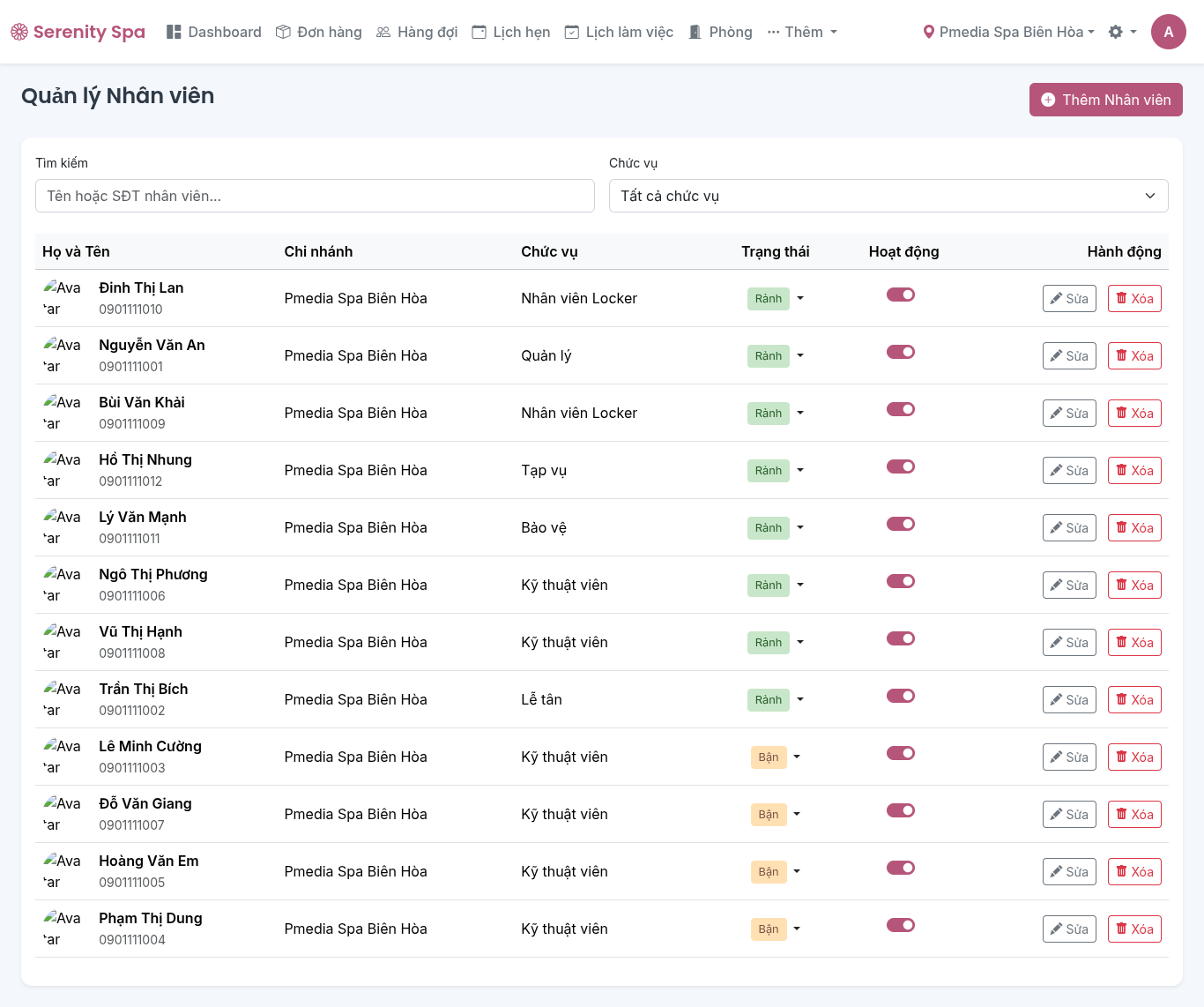Click the employee search input field
The image size is (1204, 1007).
pyautogui.click(x=315, y=196)
